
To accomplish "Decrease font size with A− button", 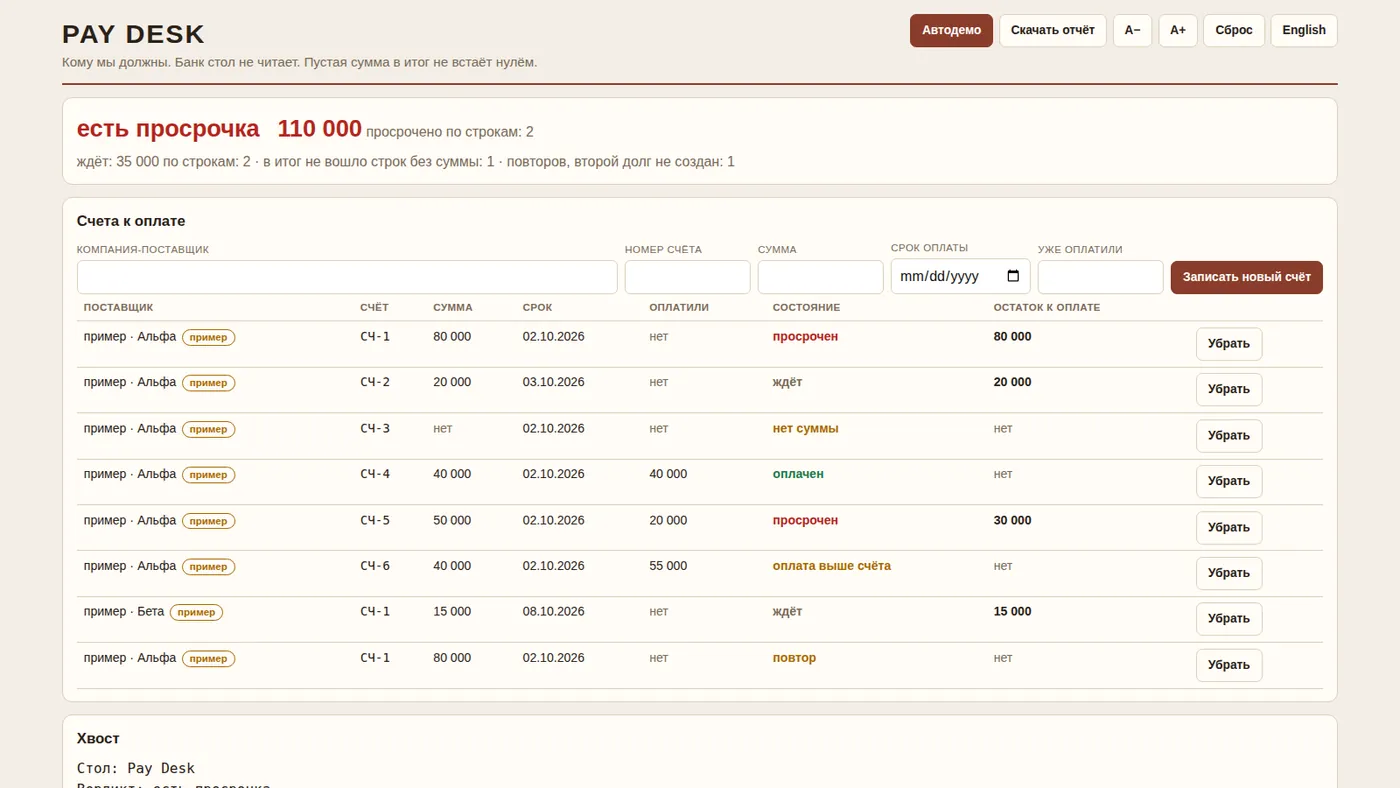I will [x=1132, y=30].
